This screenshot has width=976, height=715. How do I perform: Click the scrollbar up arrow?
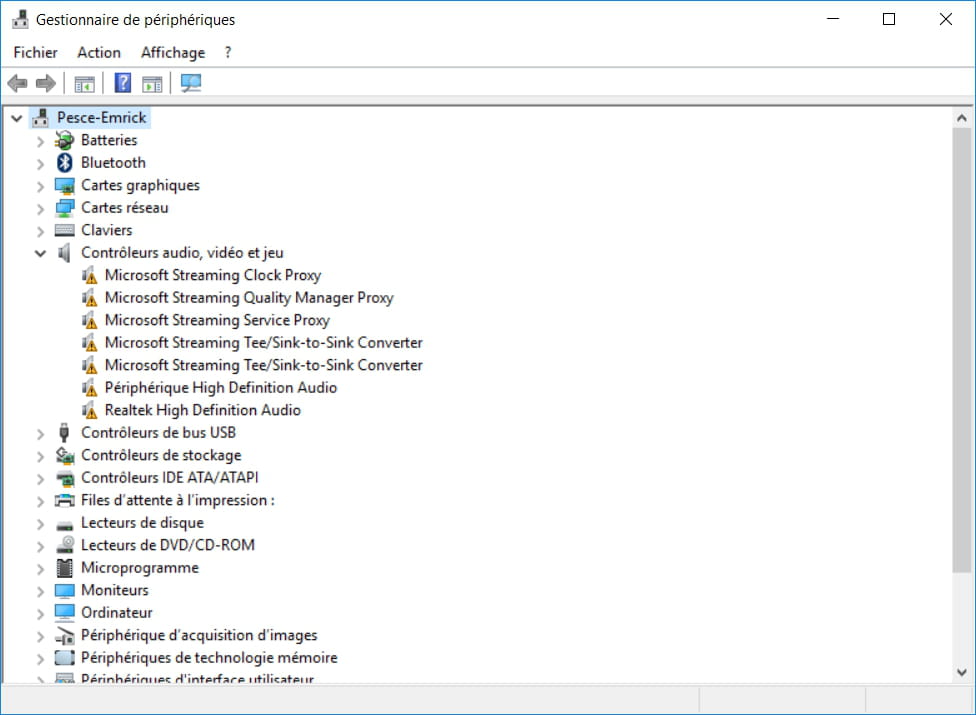coord(962,118)
